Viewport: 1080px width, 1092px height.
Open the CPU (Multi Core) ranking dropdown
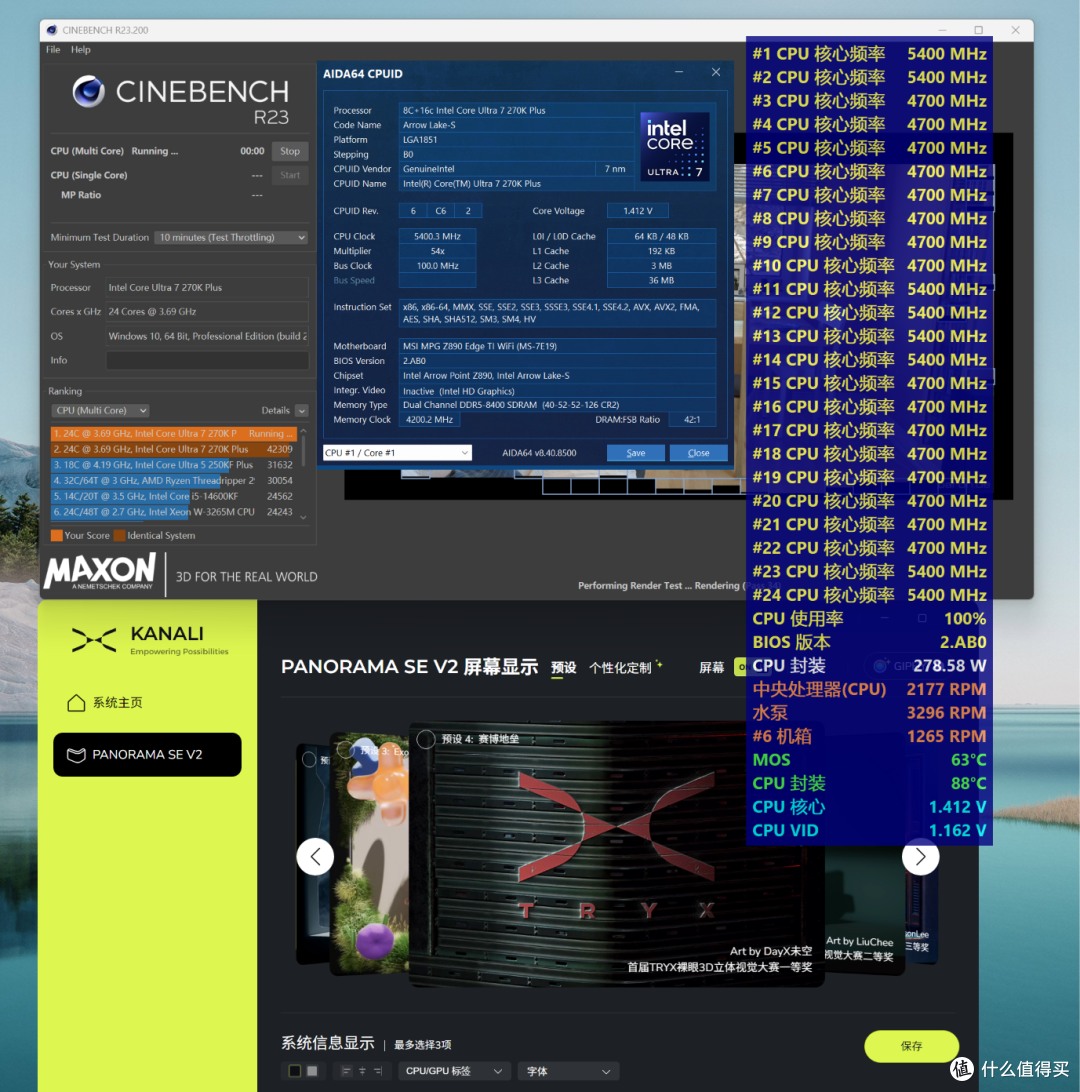tap(100, 411)
